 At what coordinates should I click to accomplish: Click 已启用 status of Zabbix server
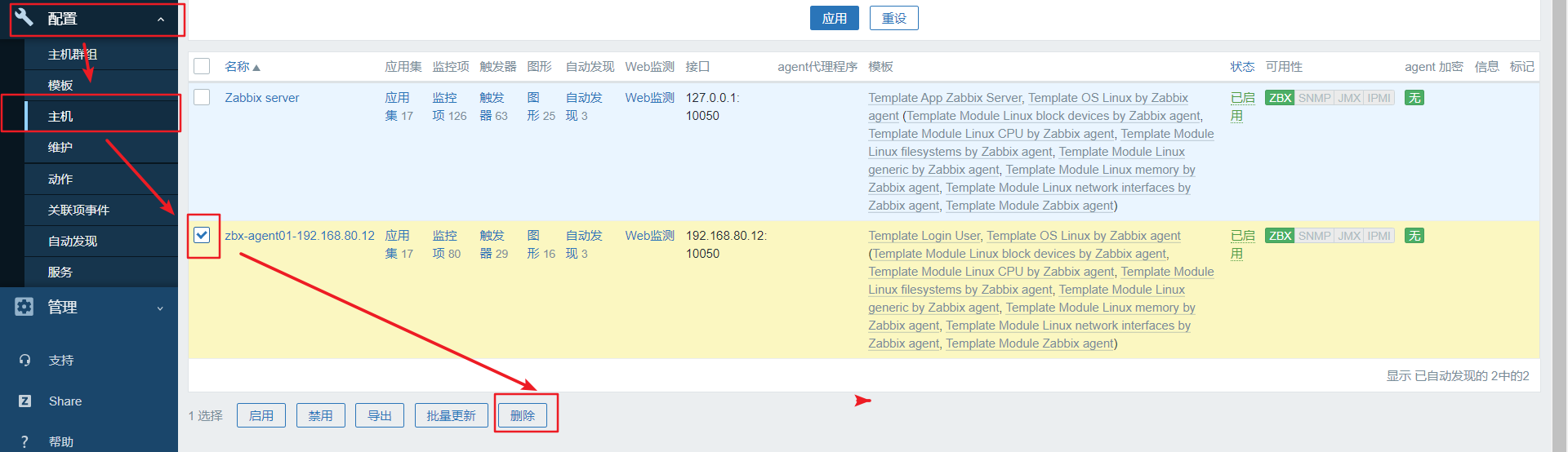click(1242, 107)
